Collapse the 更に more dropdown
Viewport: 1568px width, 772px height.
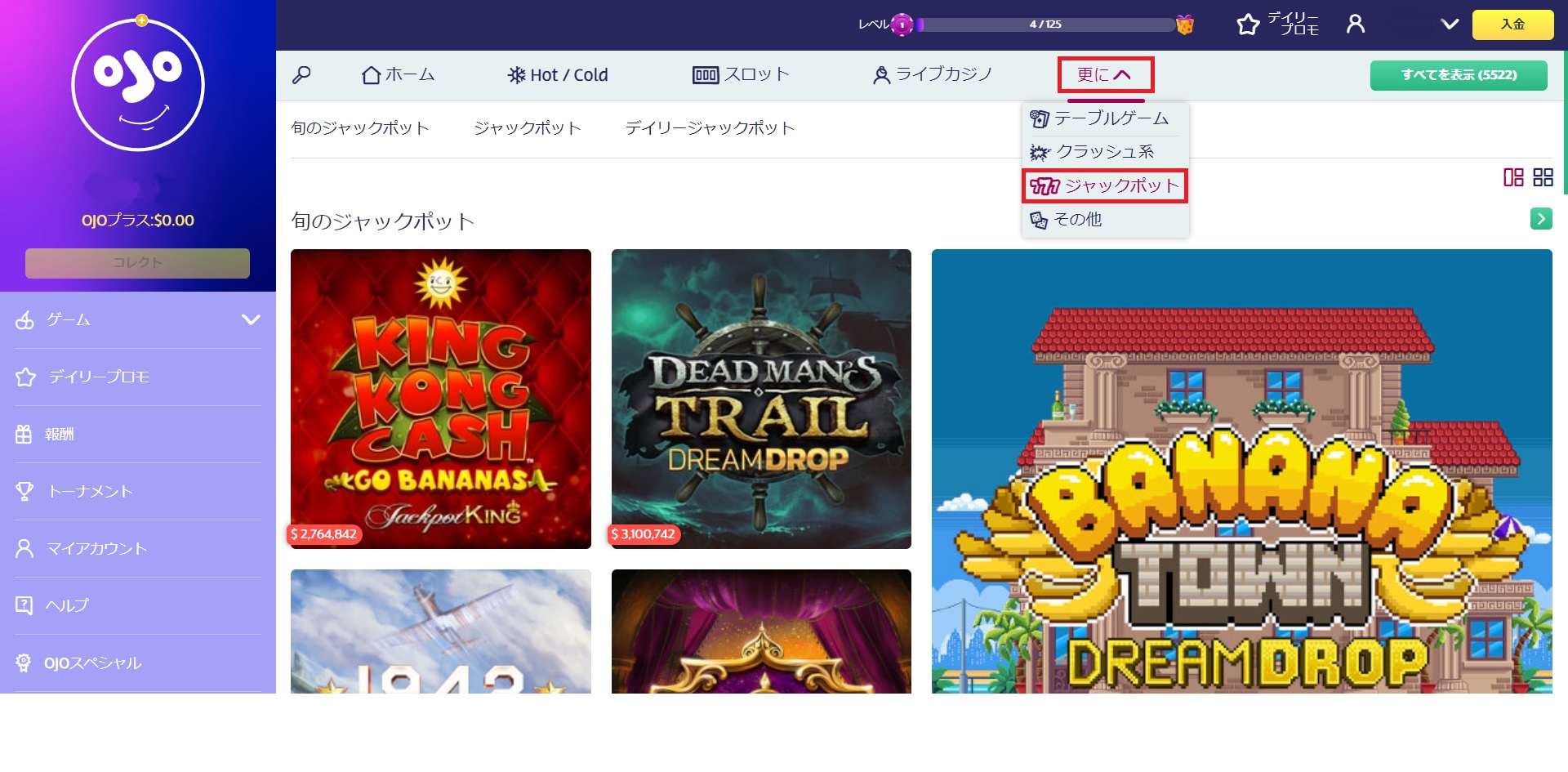coord(1105,75)
